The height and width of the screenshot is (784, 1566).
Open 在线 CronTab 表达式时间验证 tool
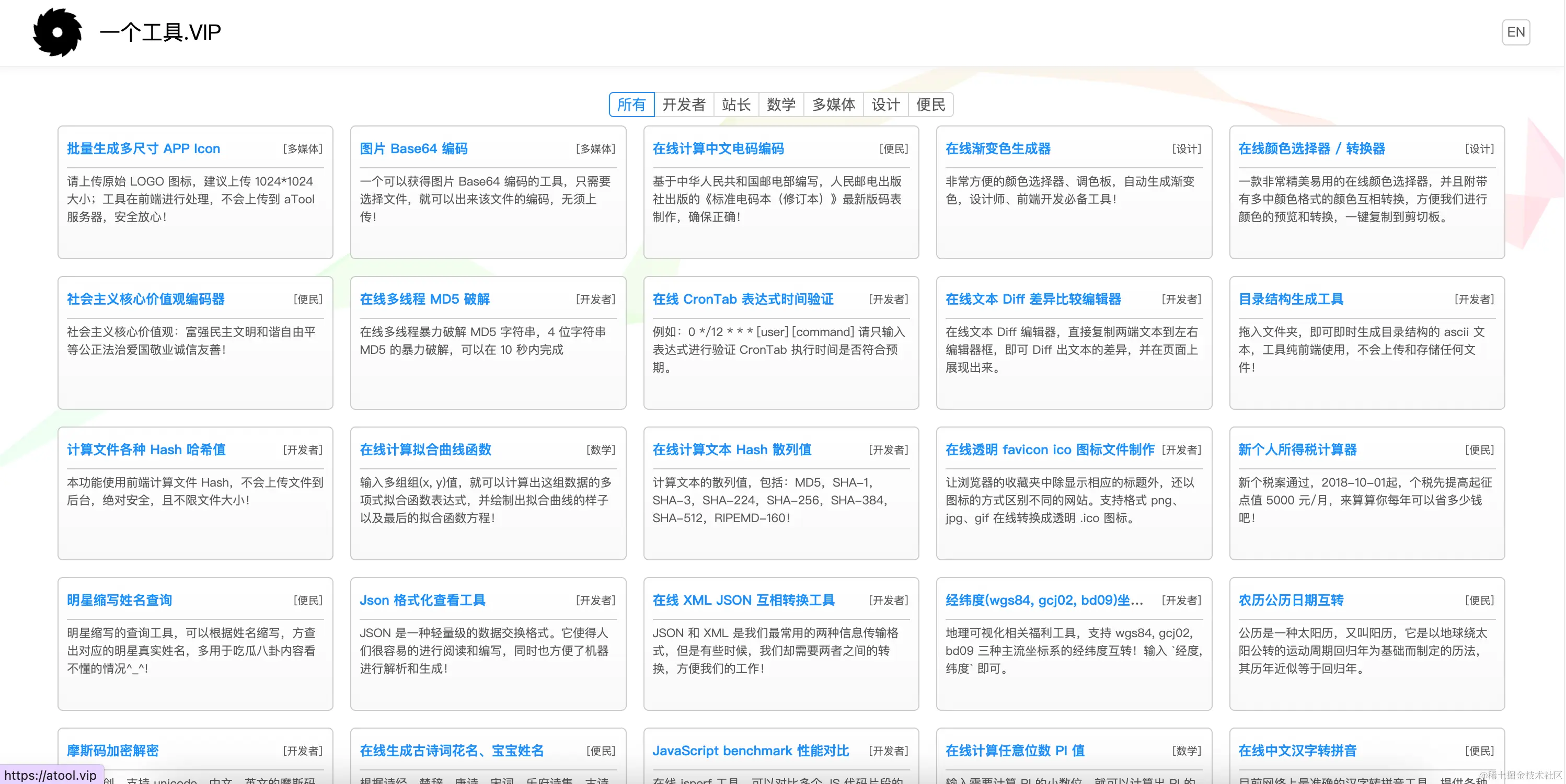coord(742,299)
